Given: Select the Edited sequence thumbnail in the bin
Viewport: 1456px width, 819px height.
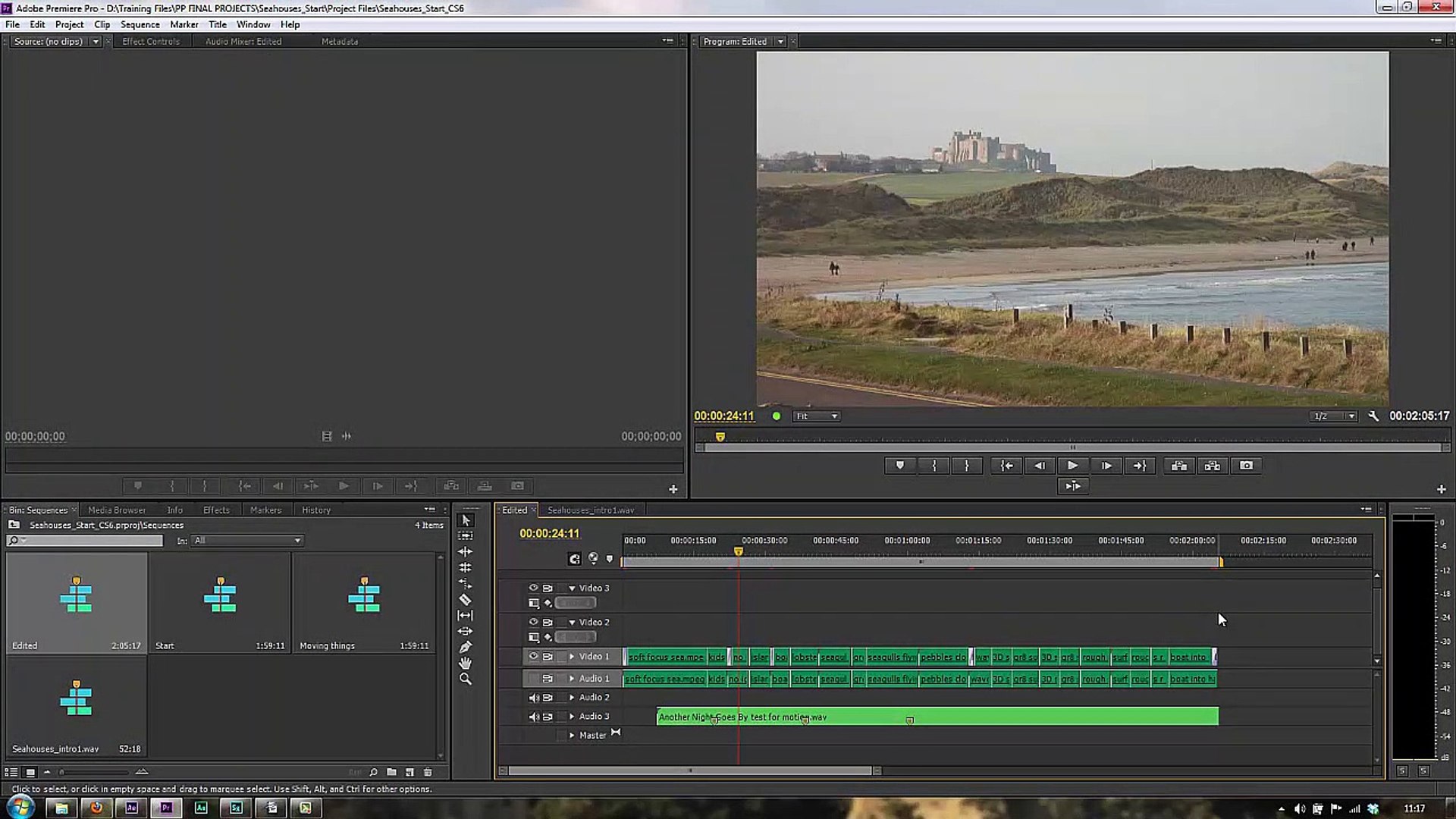Looking at the screenshot, I should 76,599.
